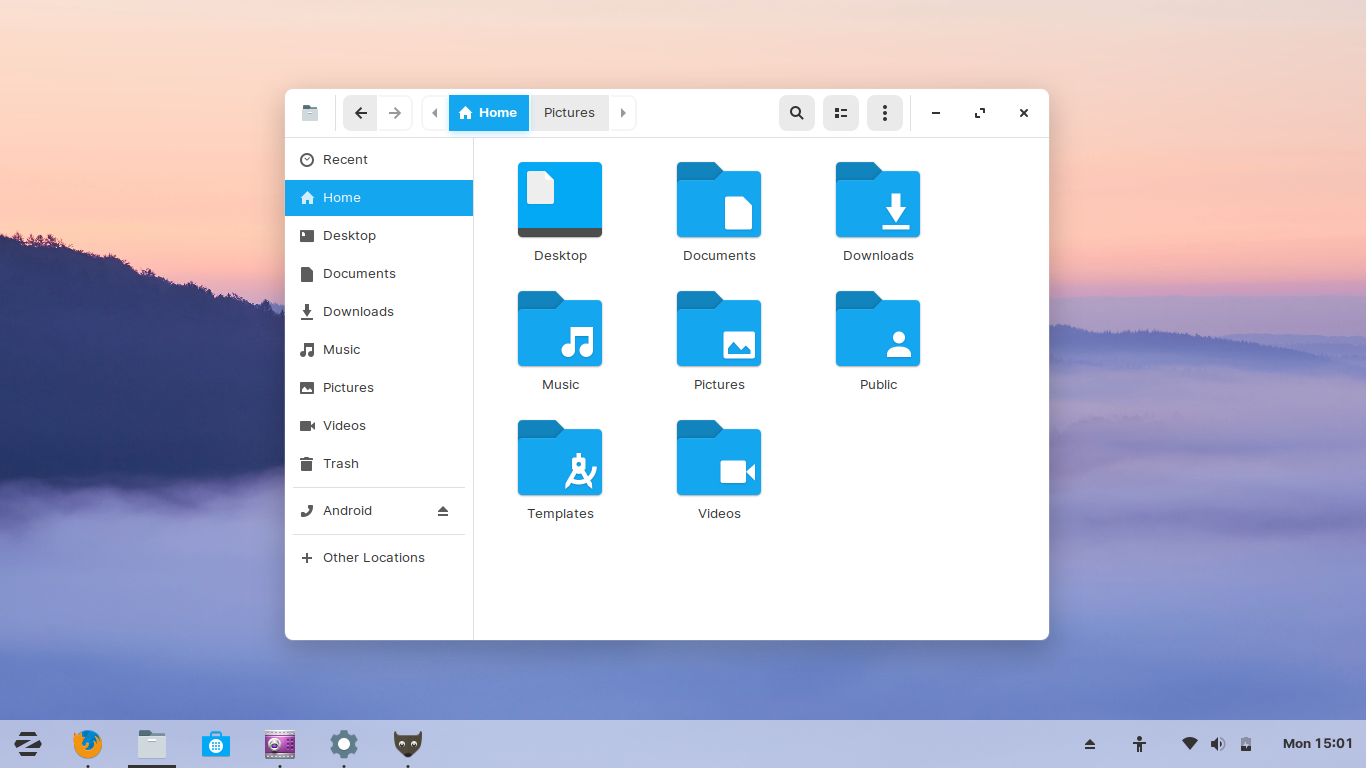Open Pictures in the sidebar
The height and width of the screenshot is (768, 1366).
pyautogui.click(x=379, y=388)
